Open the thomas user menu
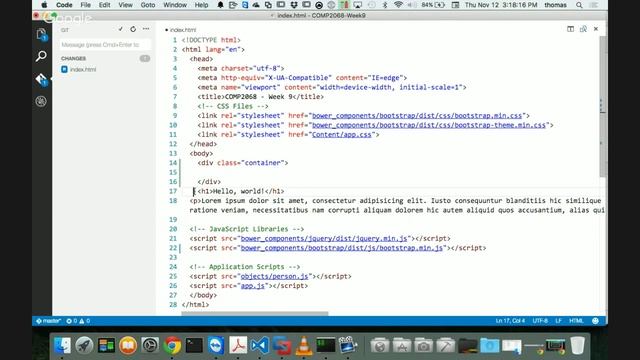The height and width of the screenshot is (360, 640). point(555,5)
